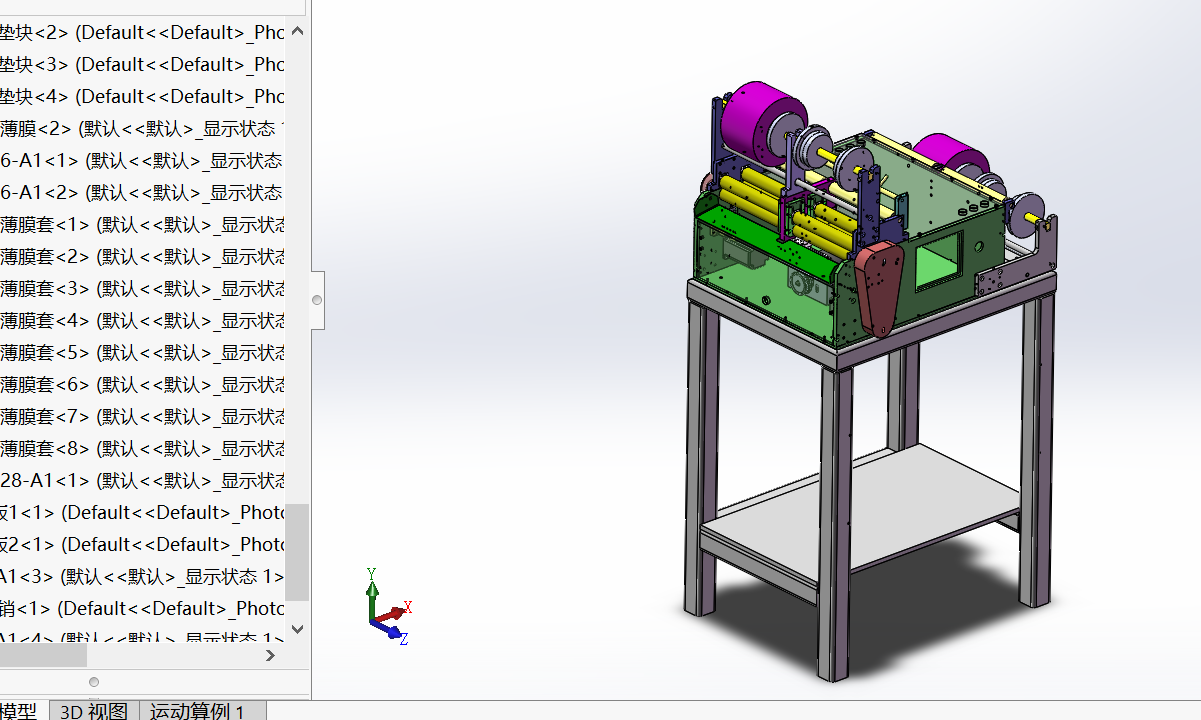Switch to the 3D 视图 tab
Viewport: 1201px width, 720px height.
tap(94, 711)
